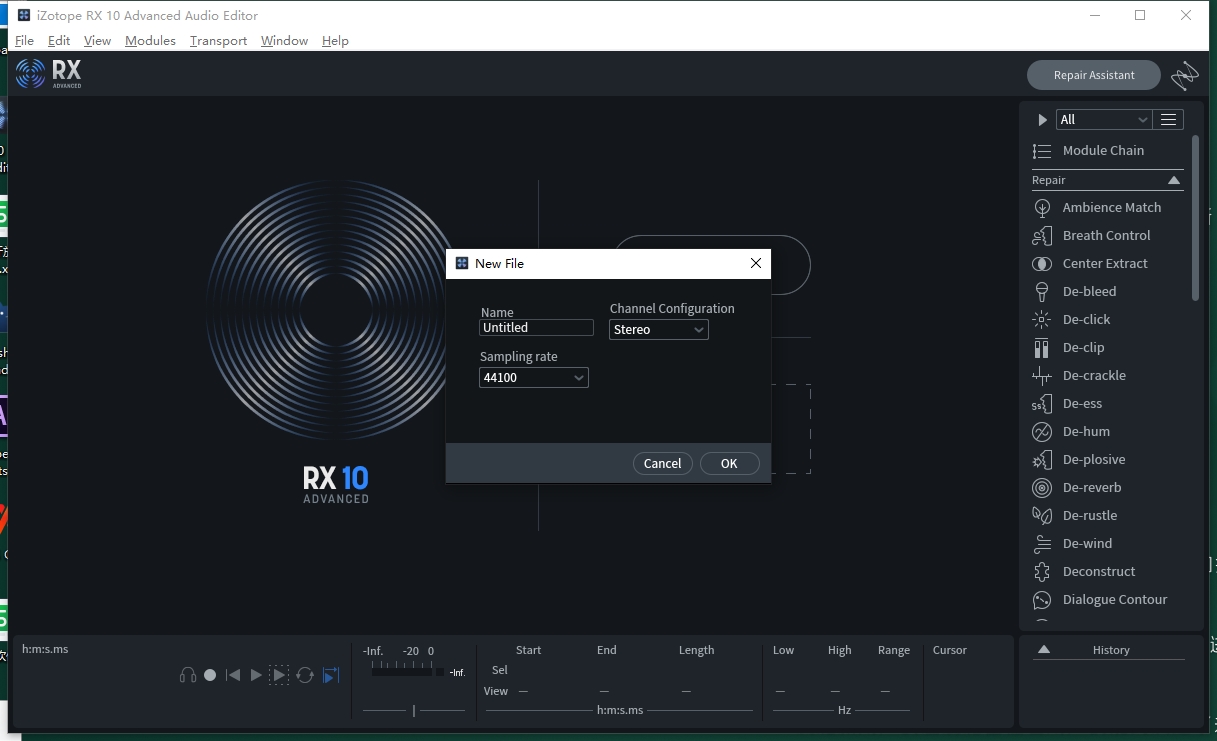Click the RX Advanced logo top-left
This screenshot has height=741, width=1217.
point(49,74)
